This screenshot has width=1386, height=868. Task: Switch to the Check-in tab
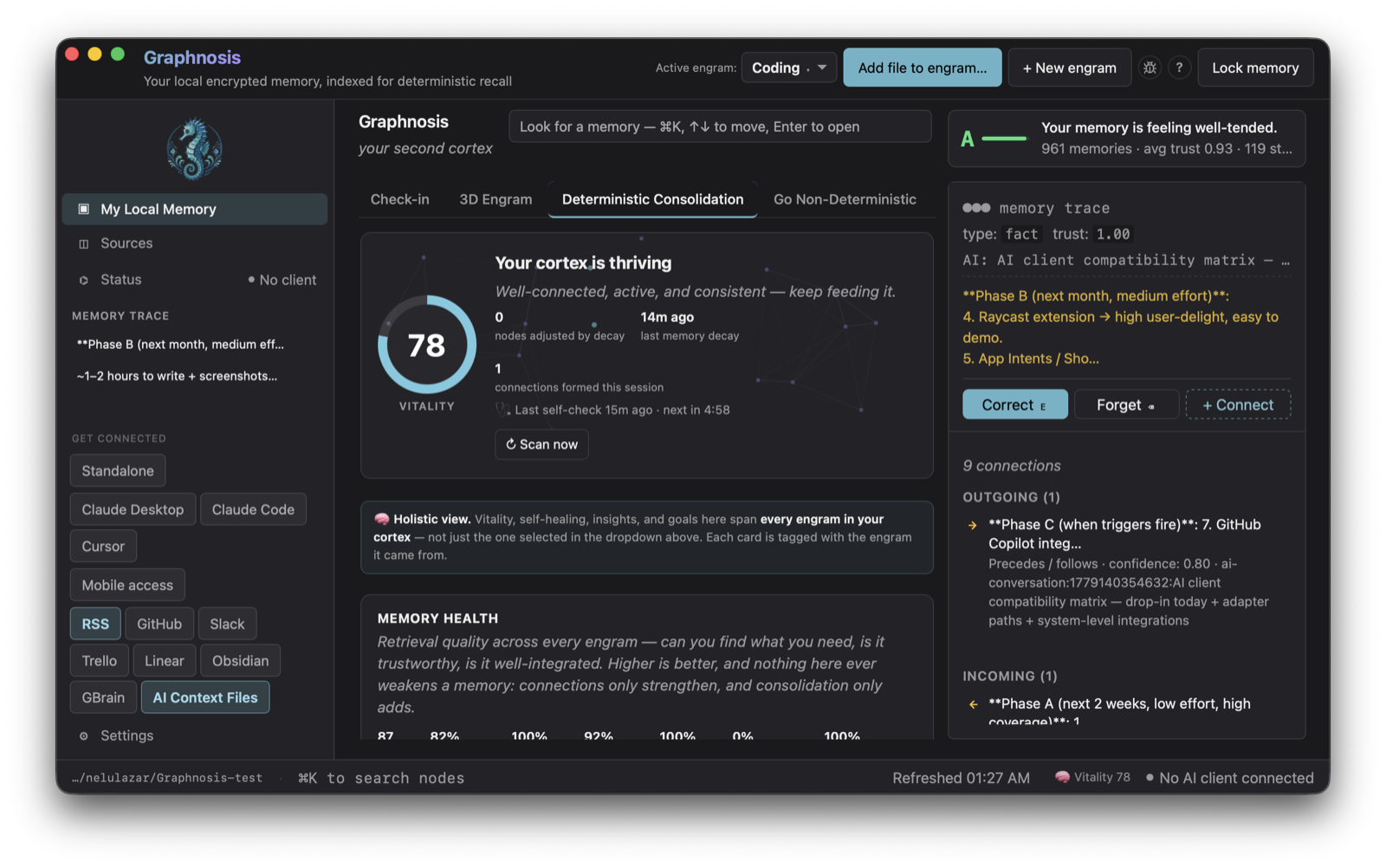(x=400, y=199)
